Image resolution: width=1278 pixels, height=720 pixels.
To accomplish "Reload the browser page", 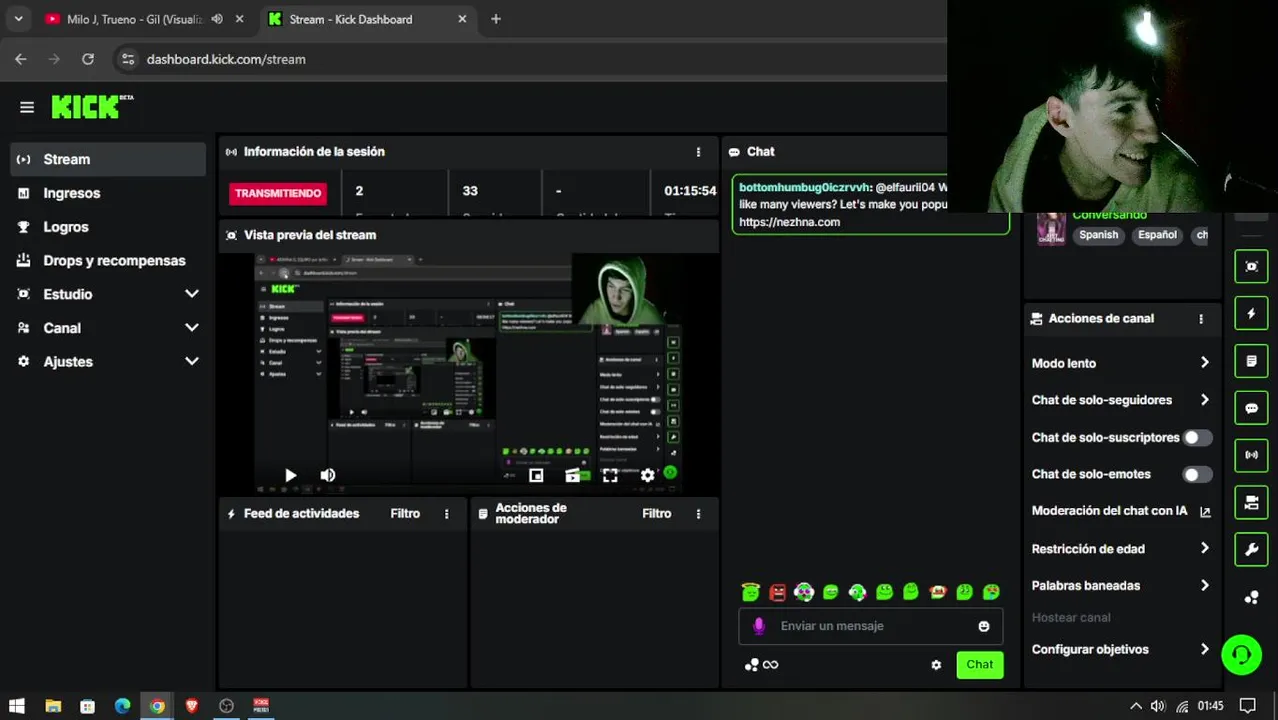I will coord(88,59).
